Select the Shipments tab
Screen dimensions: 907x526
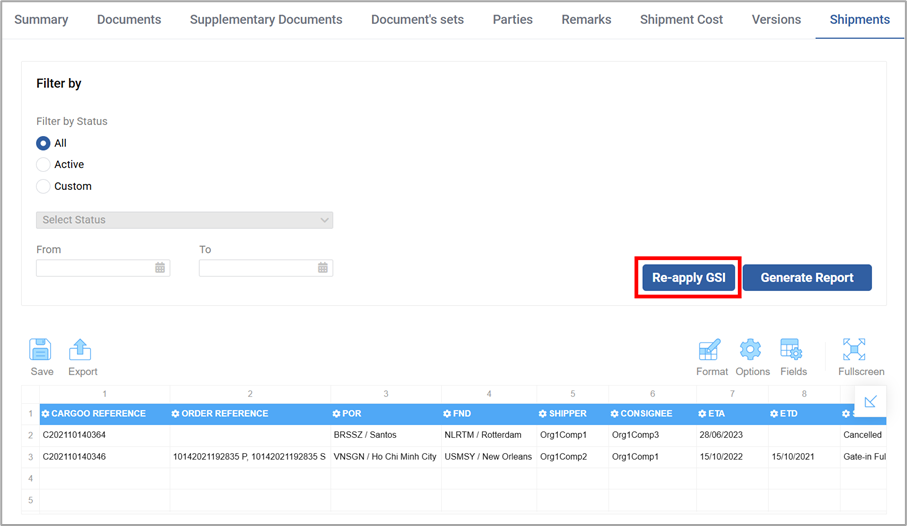pos(860,20)
